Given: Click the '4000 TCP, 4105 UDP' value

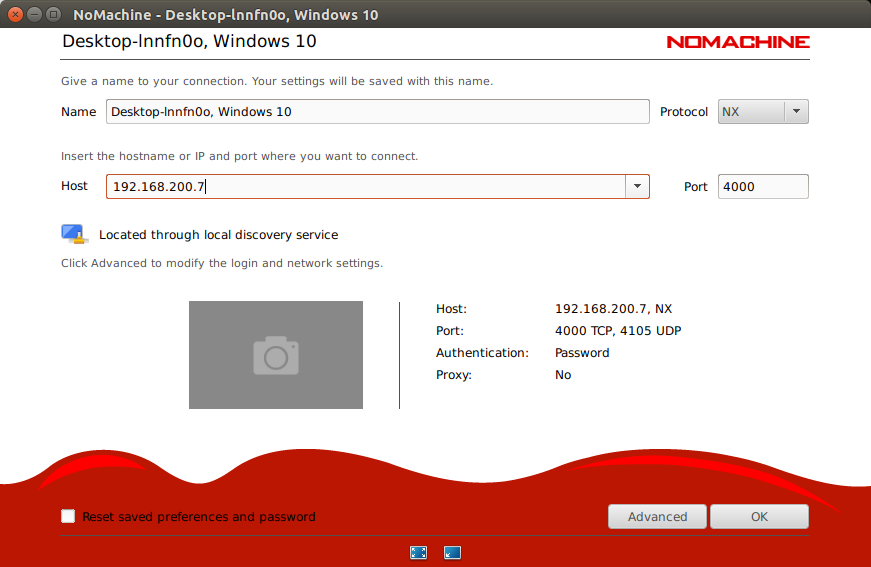Looking at the screenshot, I should [618, 331].
